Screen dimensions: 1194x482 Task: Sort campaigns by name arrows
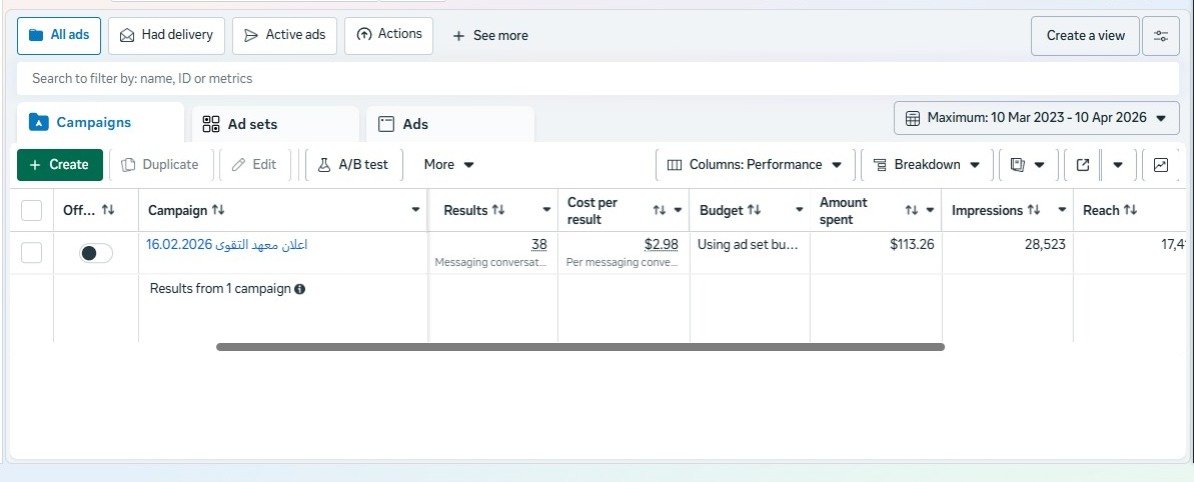point(218,210)
